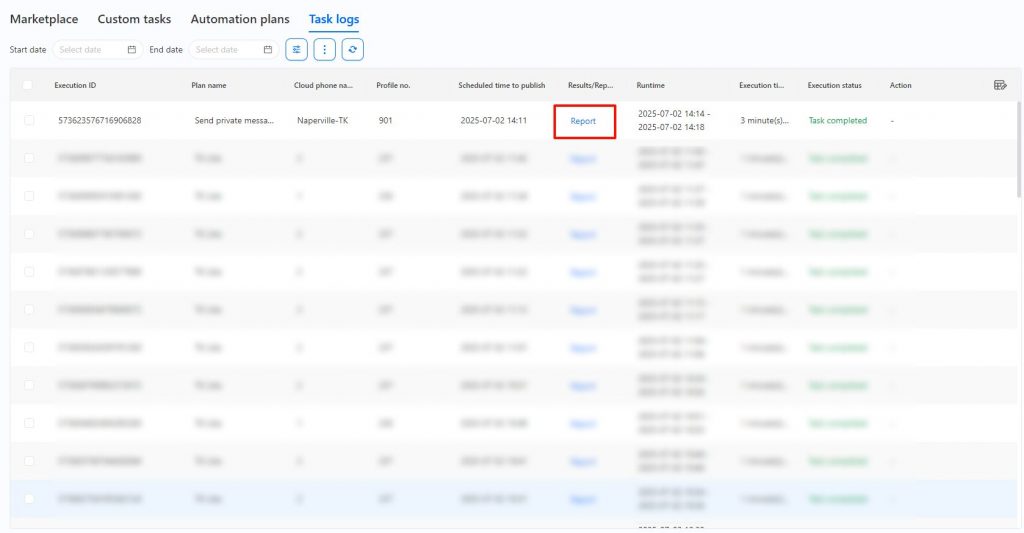Open the Marketplace tab
The image size is (1024, 533).
44,19
